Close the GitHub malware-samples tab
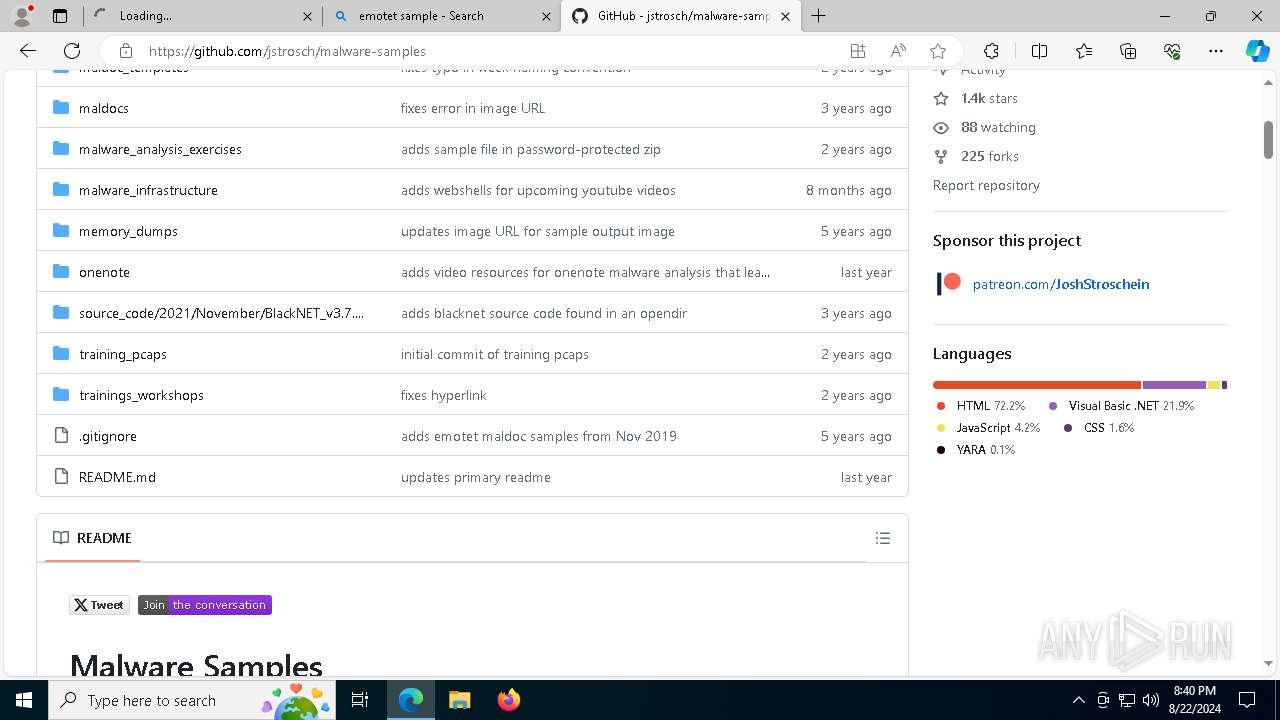This screenshot has height=720, width=1280. 786,16
